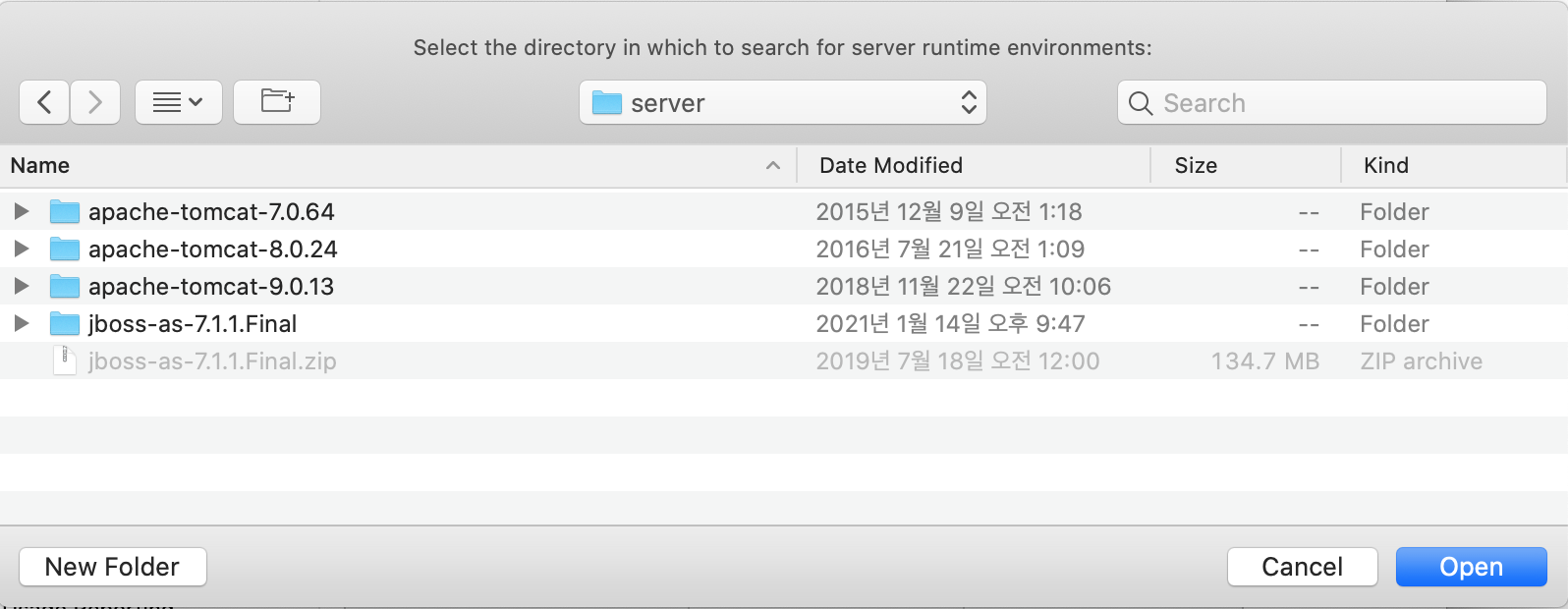1568x609 pixels.
Task: Select the jboss-as-7.1.1.Final folder name
Action: point(193,323)
